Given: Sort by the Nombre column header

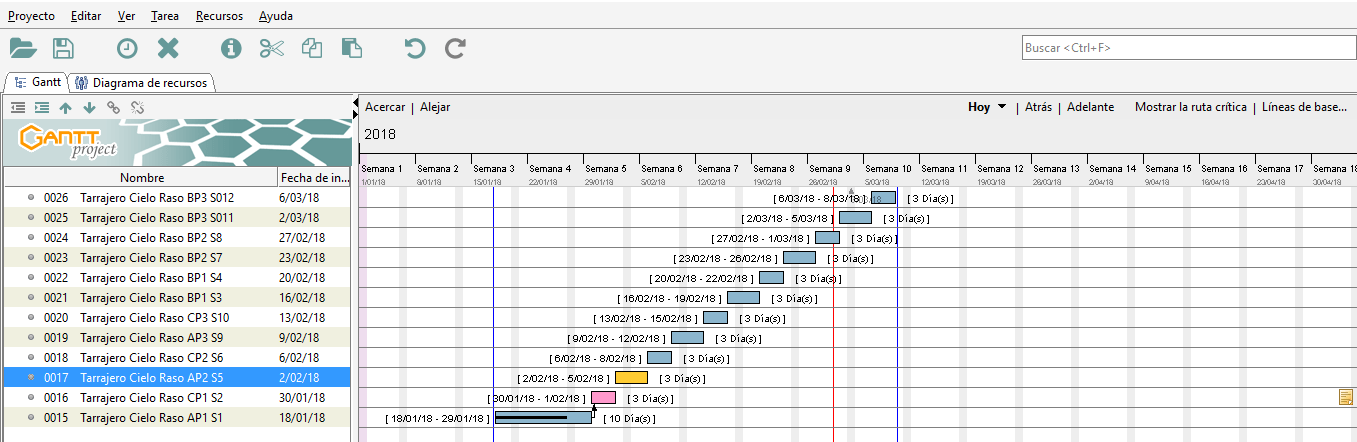Looking at the screenshot, I should tap(141, 178).
